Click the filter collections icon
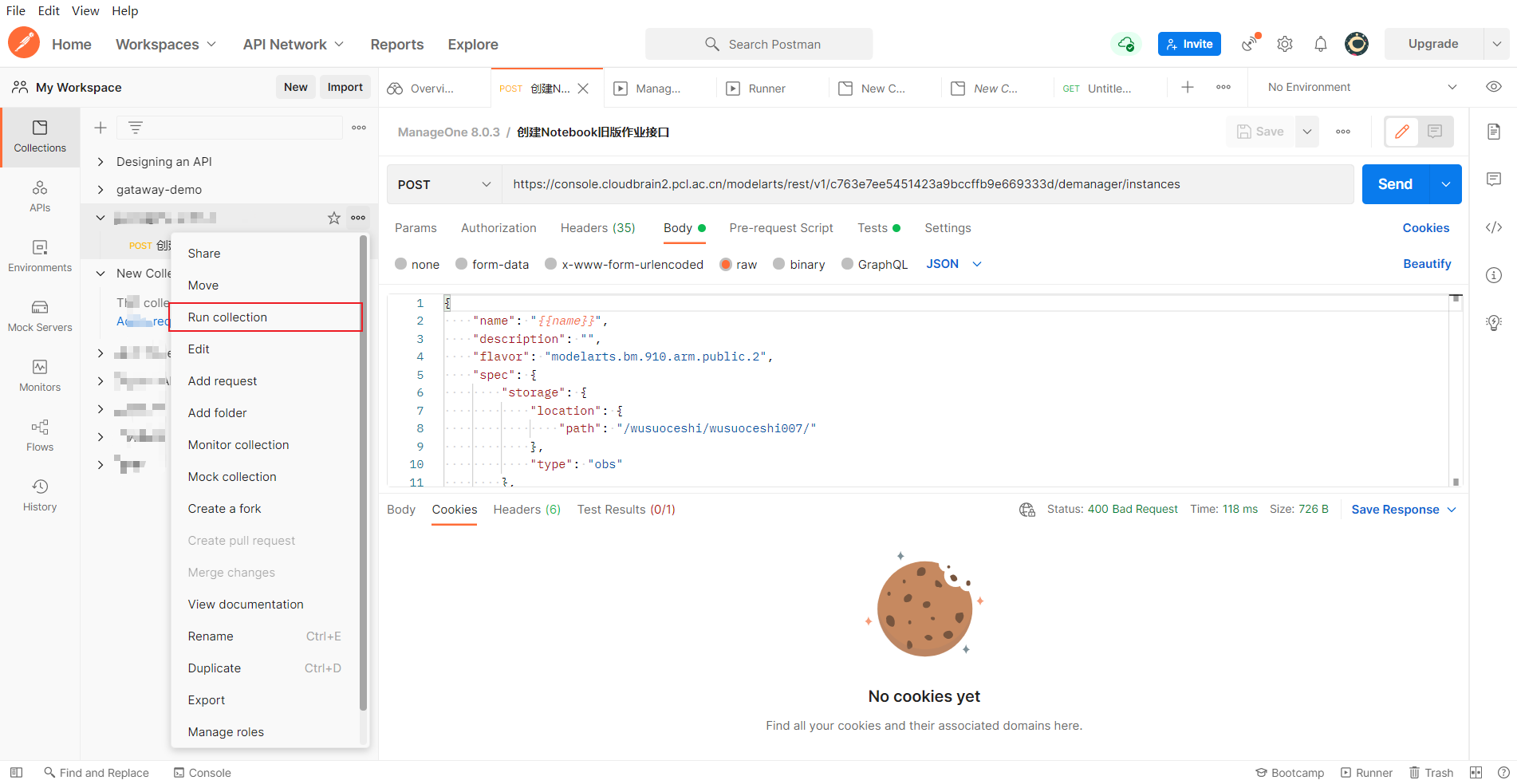1517x784 pixels. click(x=136, y=128)
